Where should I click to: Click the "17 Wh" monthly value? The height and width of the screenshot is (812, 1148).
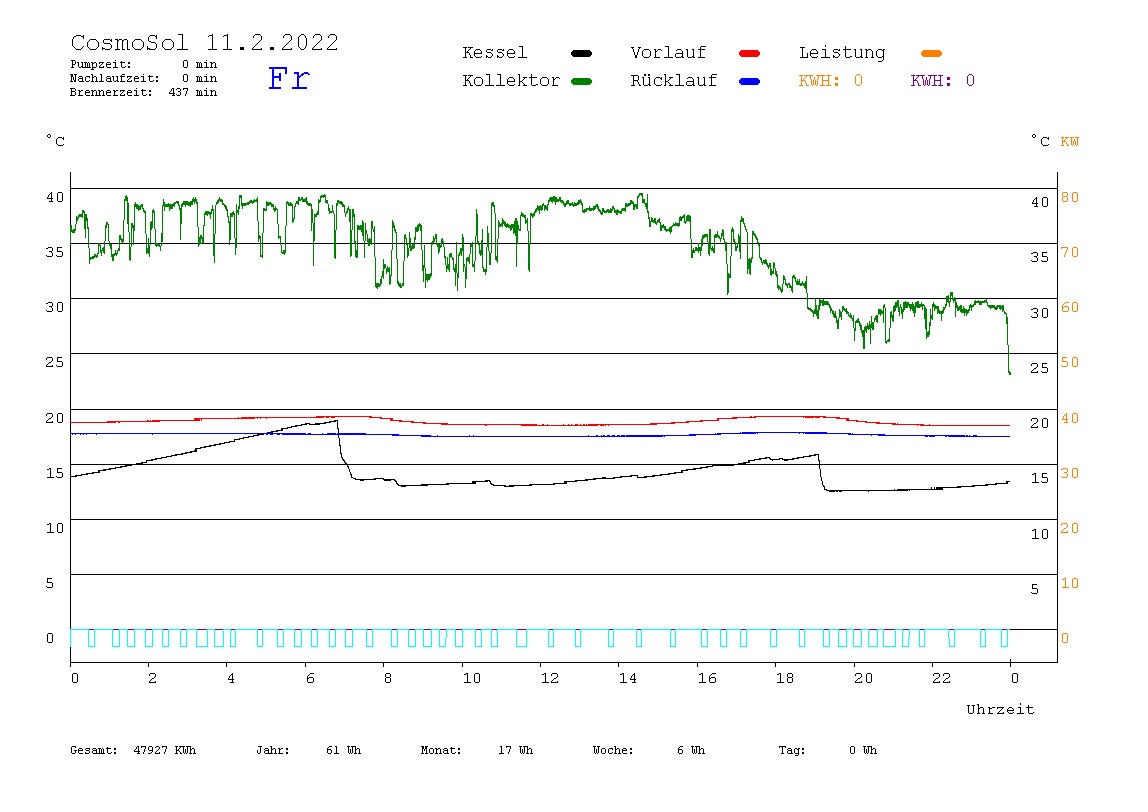point(515,750)
